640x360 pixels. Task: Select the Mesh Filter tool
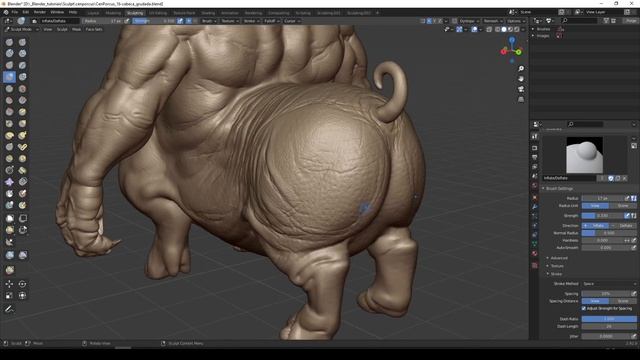[9, 255]
